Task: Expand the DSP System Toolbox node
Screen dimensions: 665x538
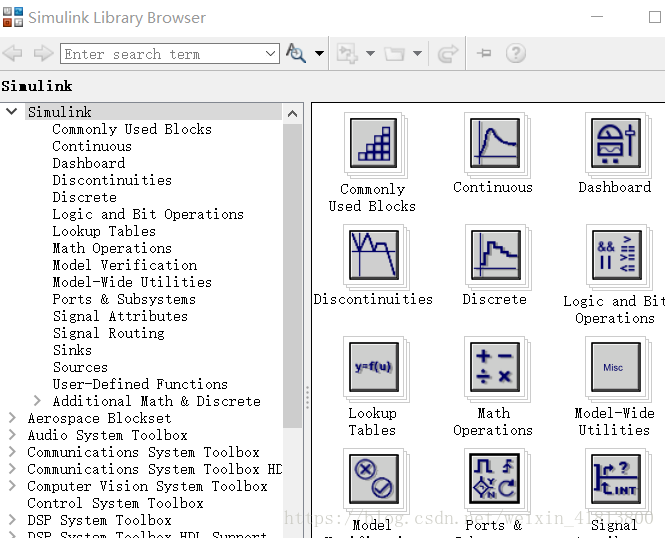Action: tap(12, 520)
